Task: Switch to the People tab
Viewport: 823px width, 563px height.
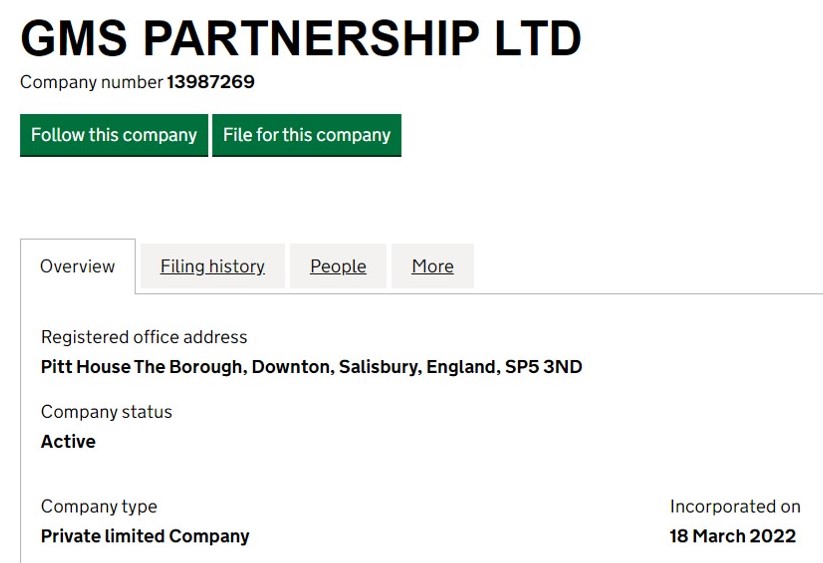Action: point(338,266)
